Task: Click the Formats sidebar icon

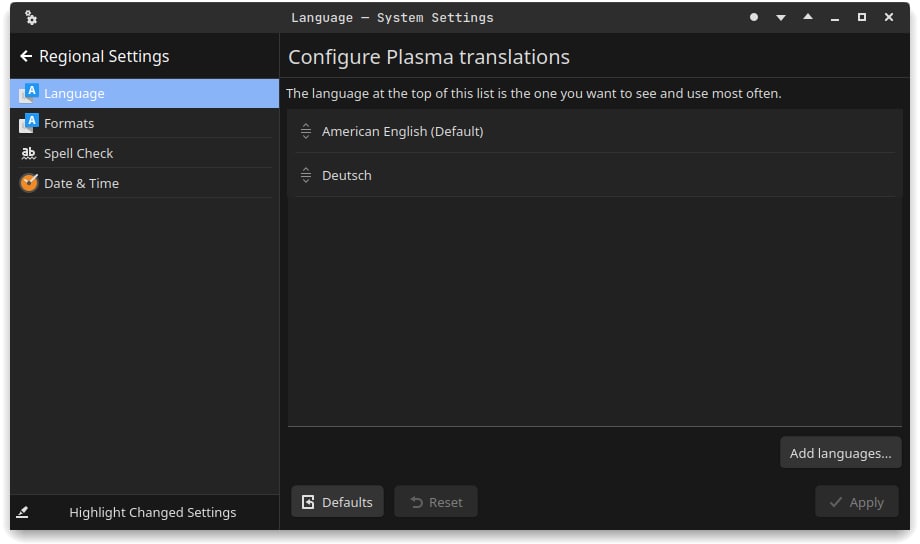Action: 28,123
